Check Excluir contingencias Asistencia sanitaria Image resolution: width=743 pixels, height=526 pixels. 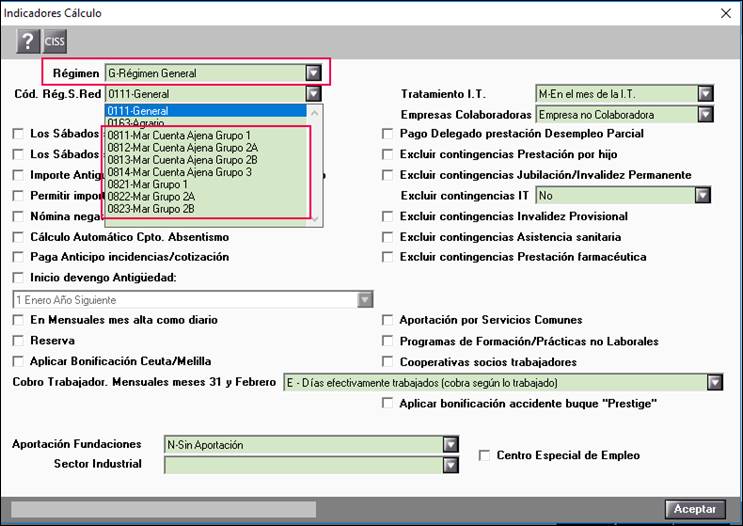pos(388,237)
